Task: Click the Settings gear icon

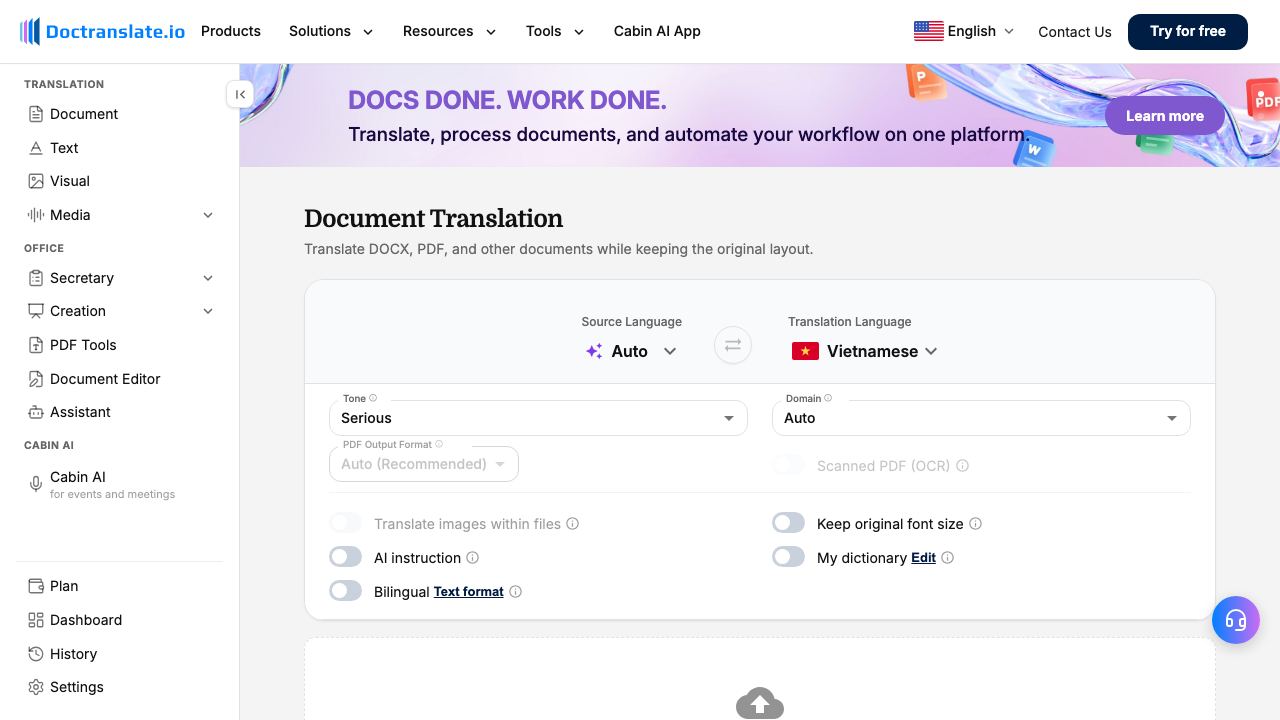Action: coord(36,687)
